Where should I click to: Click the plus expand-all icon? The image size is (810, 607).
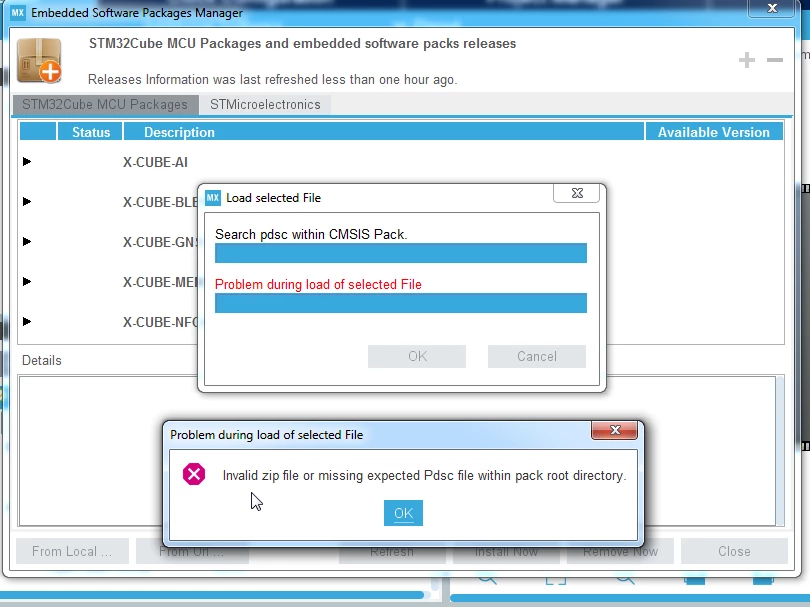point(746,60)
